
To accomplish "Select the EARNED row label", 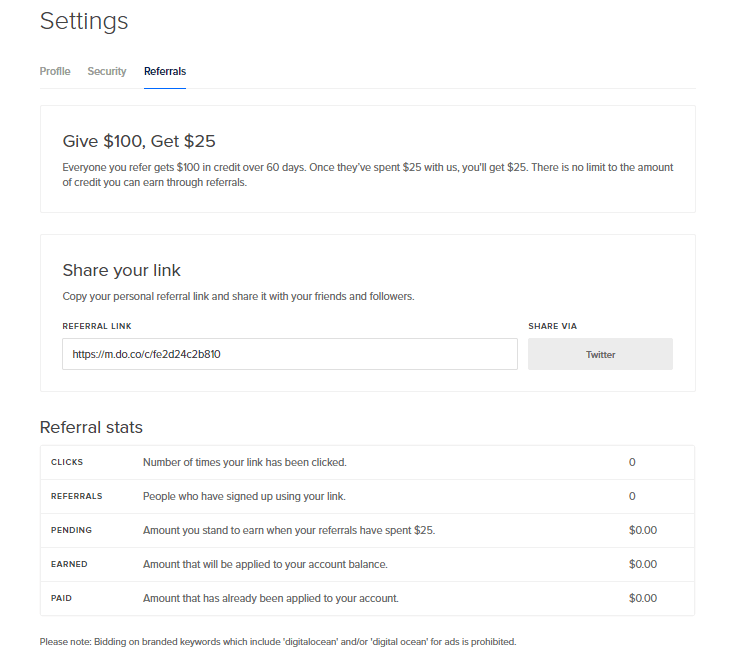I will 69,564.
